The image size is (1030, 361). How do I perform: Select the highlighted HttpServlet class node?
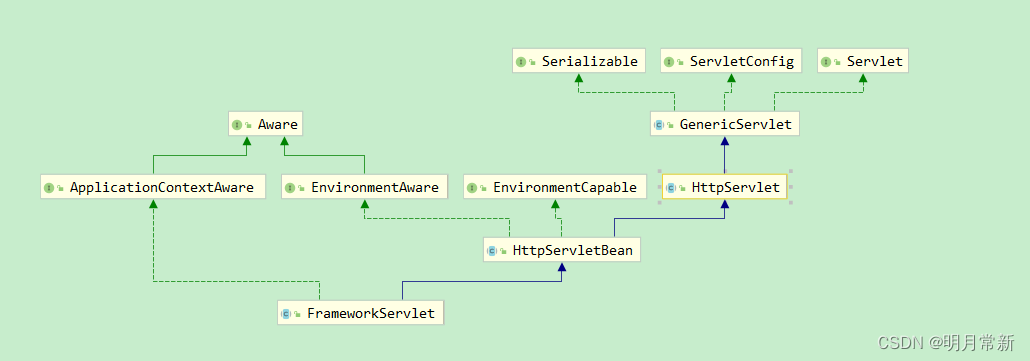click(x=725, y=187)
